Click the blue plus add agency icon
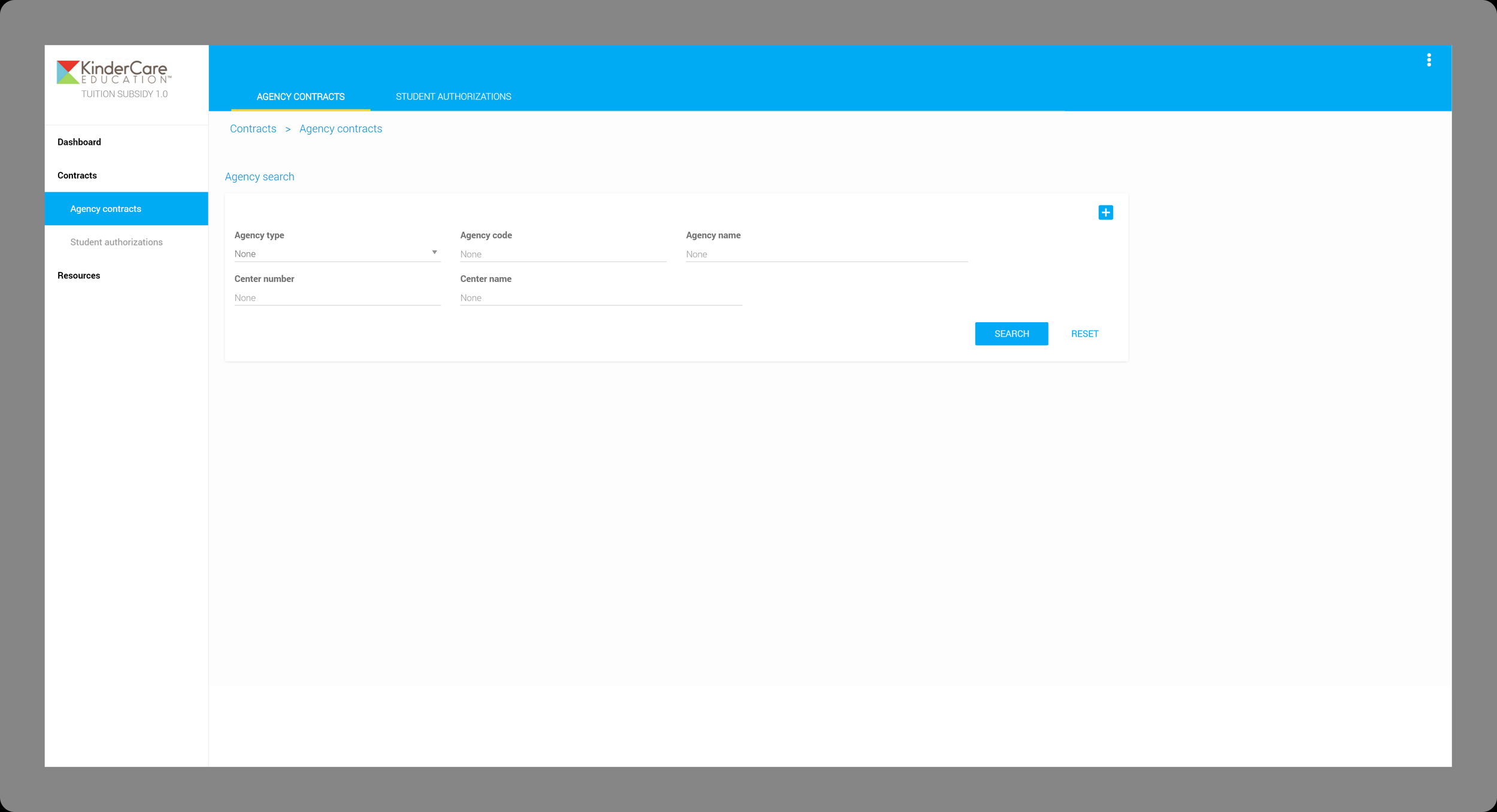 click(x=1105, y=213)
